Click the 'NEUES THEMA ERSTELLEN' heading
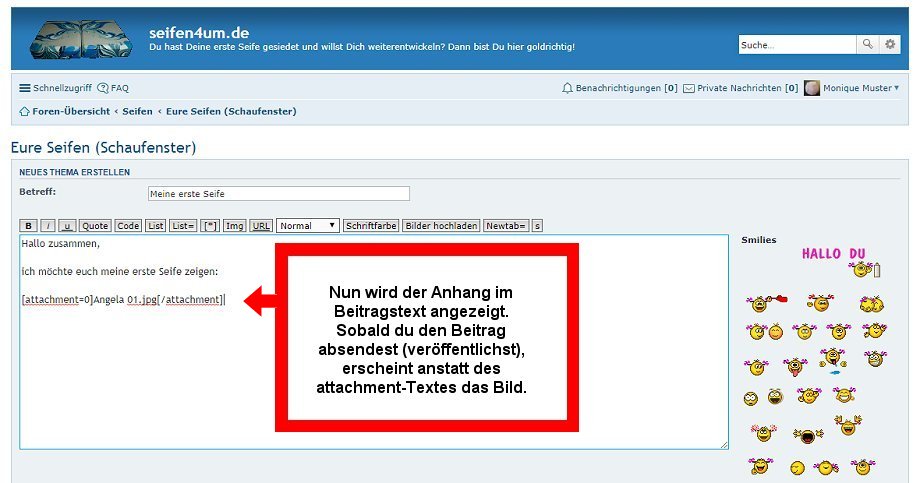Screen dimensions: 920x483 click(75, 172)
